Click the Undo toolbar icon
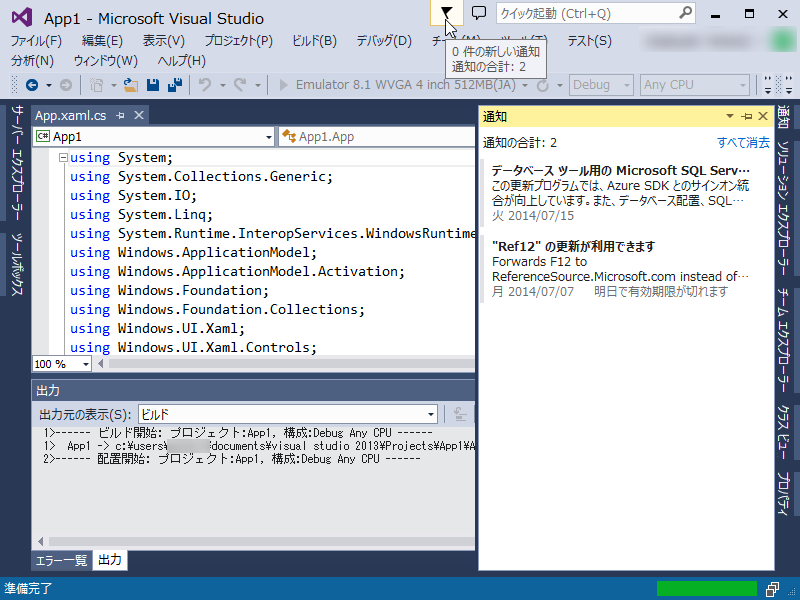800x600 pixels. click(x=205, y=85)
